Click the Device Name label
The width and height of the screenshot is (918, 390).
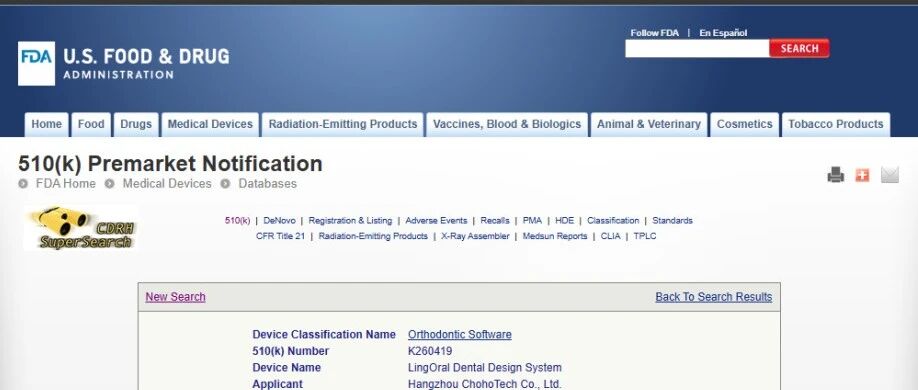point(286,368)
